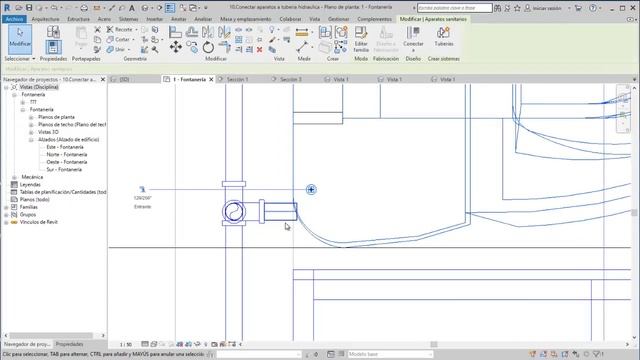This screenshot has height=360, width=640.
Task: Select Norte - Fontanería elevation in browser
Action: [x=67, y=155]
